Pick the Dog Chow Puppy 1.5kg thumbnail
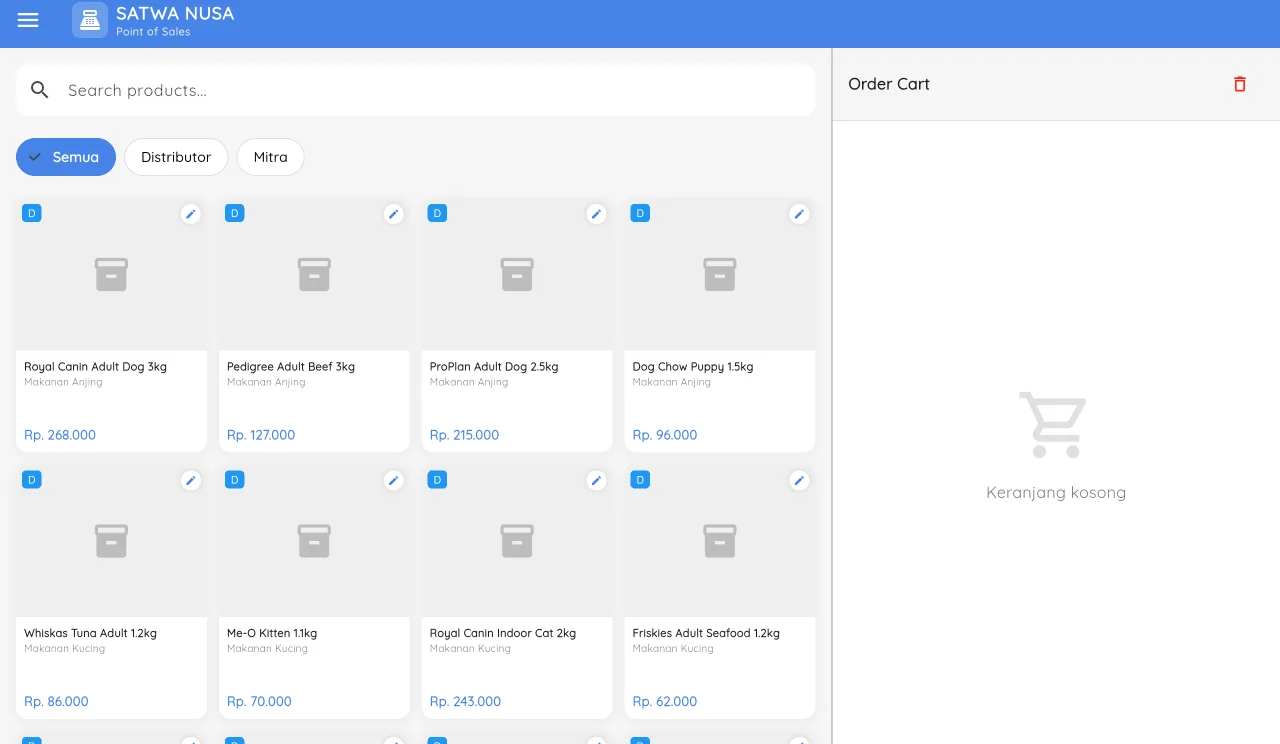This screenshot has width=1280, height=744. pyautogui.click(x=720, y=274)
